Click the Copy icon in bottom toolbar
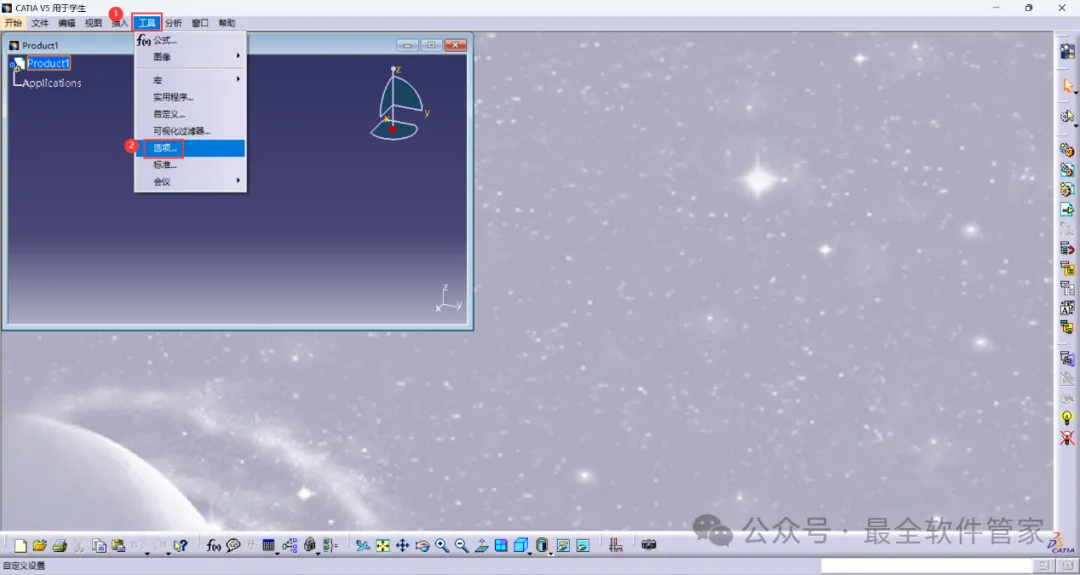This screenshot has height=575, width=1080. (99, 546)
